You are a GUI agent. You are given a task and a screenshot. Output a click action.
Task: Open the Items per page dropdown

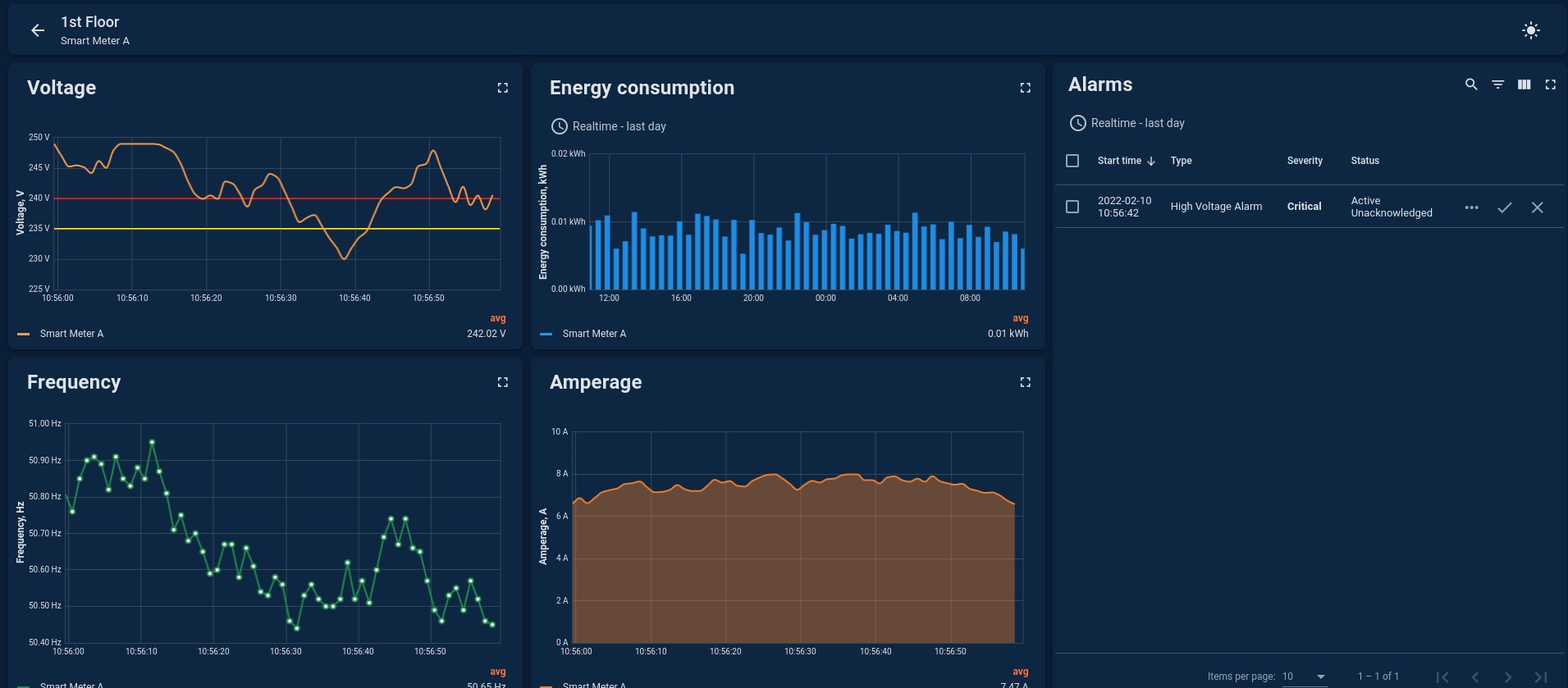[x=1305, y=677]
